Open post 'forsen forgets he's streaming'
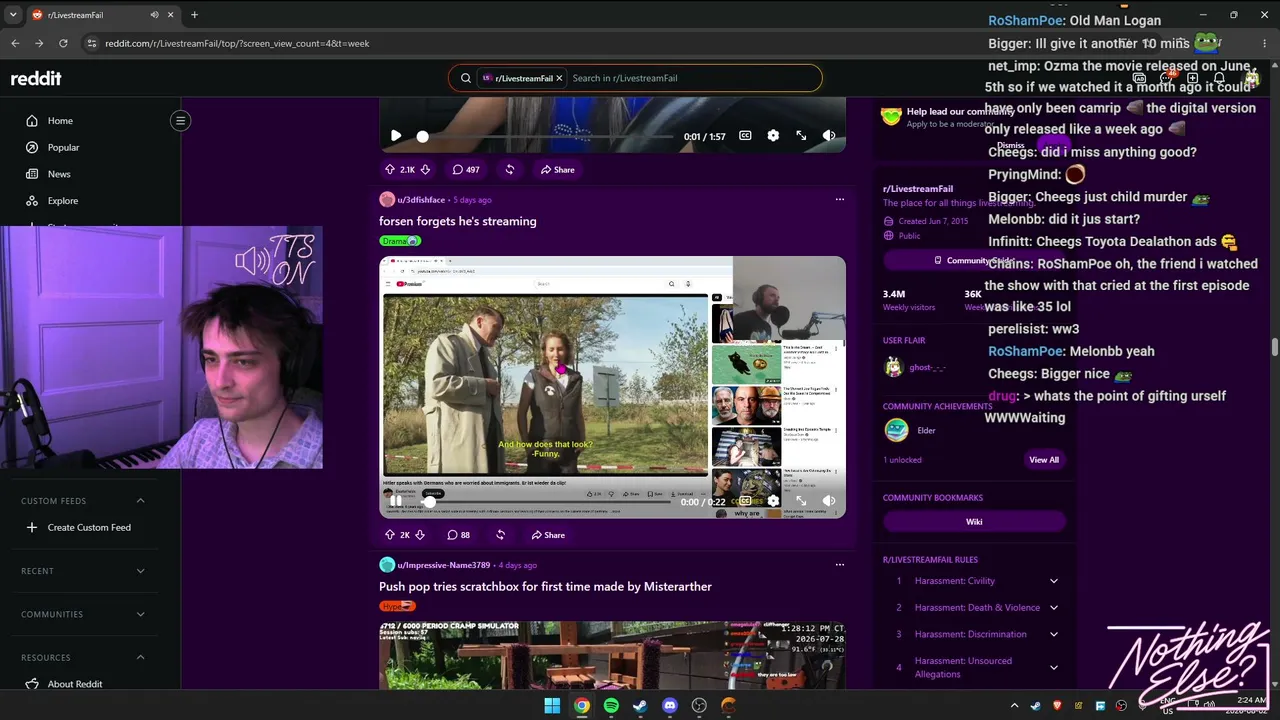Screen dimensions: 1280x720 (x=458, y=221)
